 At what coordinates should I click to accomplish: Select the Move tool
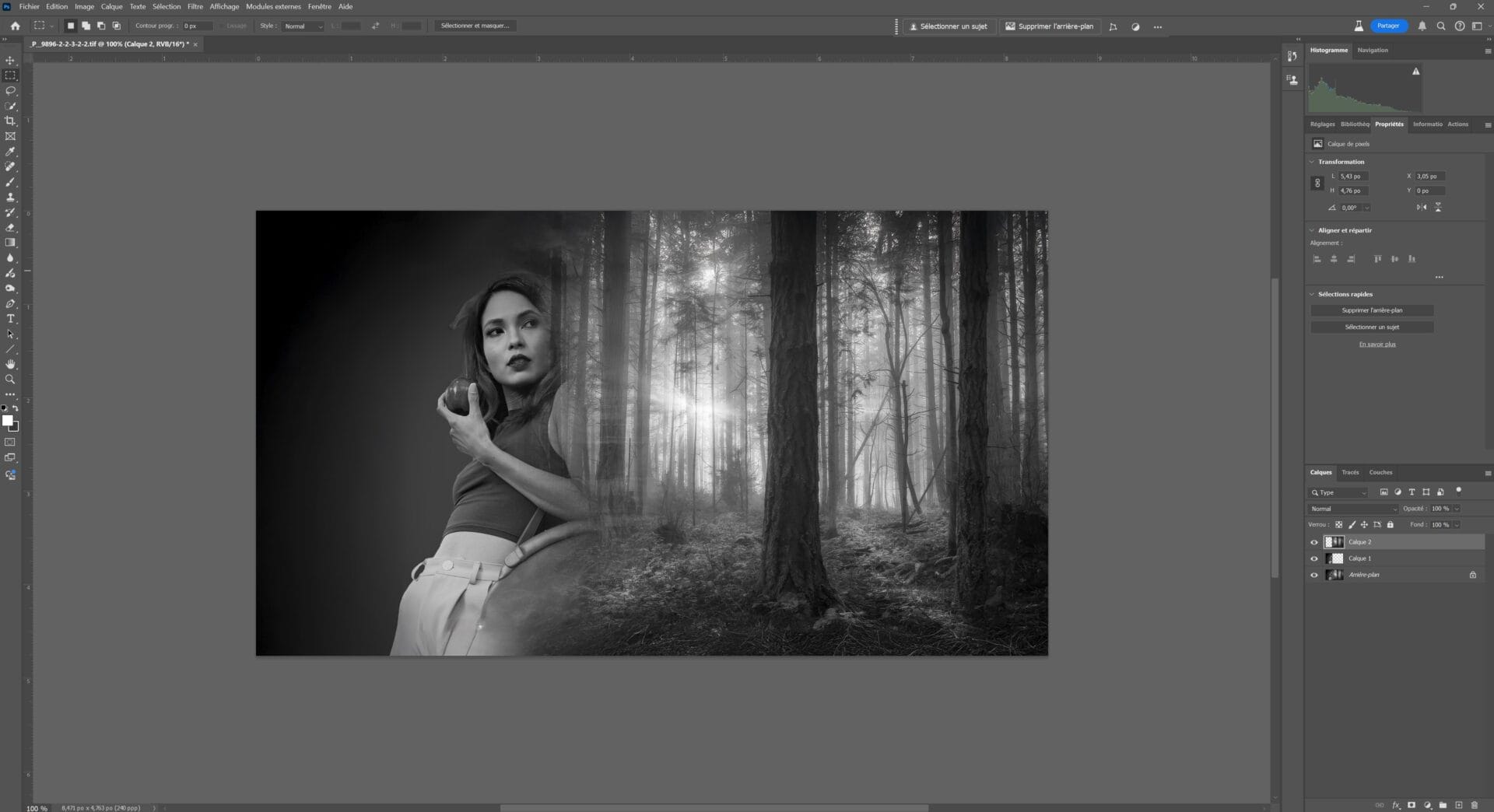(10, 61)
